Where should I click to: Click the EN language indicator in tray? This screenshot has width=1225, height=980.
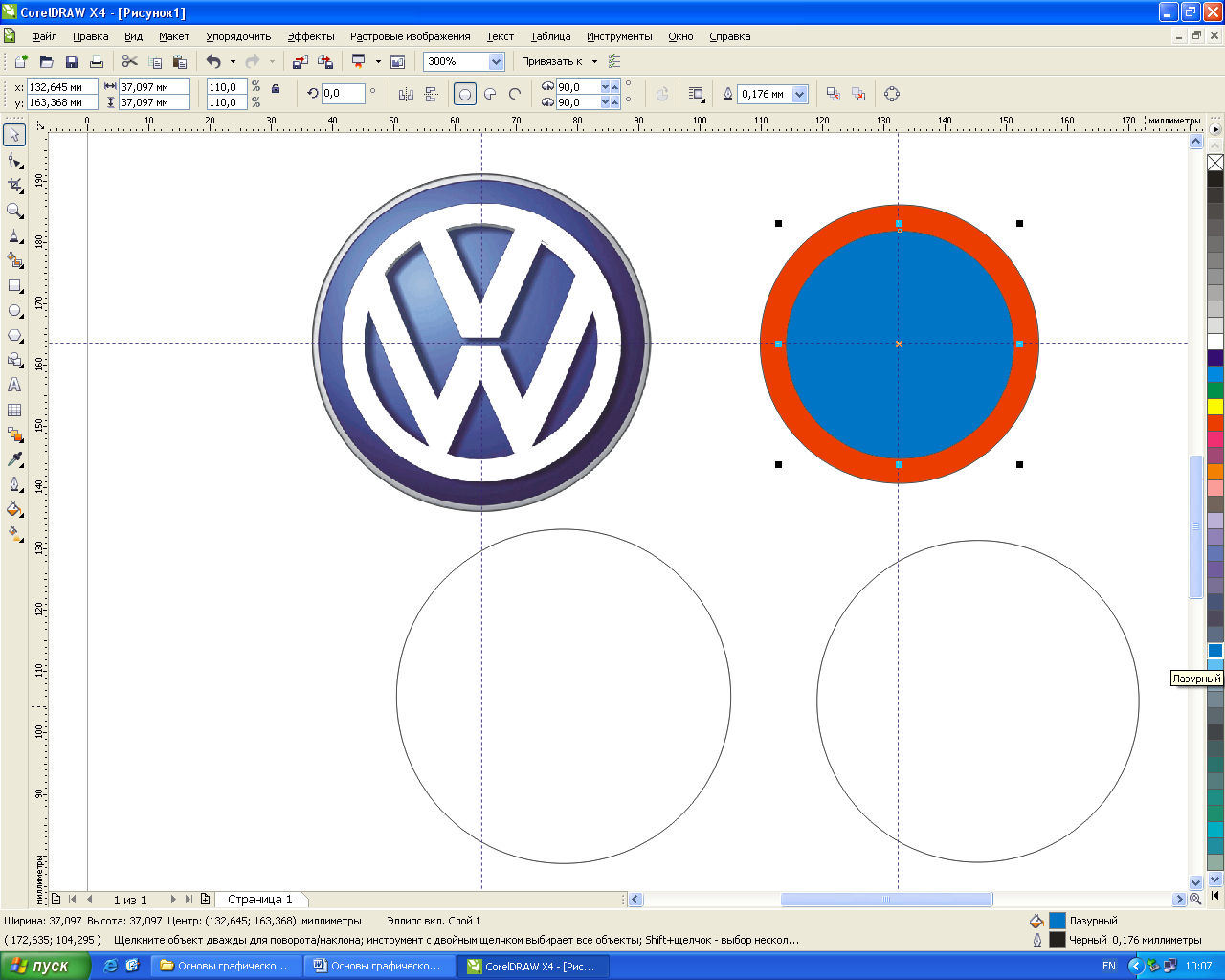1109,966
